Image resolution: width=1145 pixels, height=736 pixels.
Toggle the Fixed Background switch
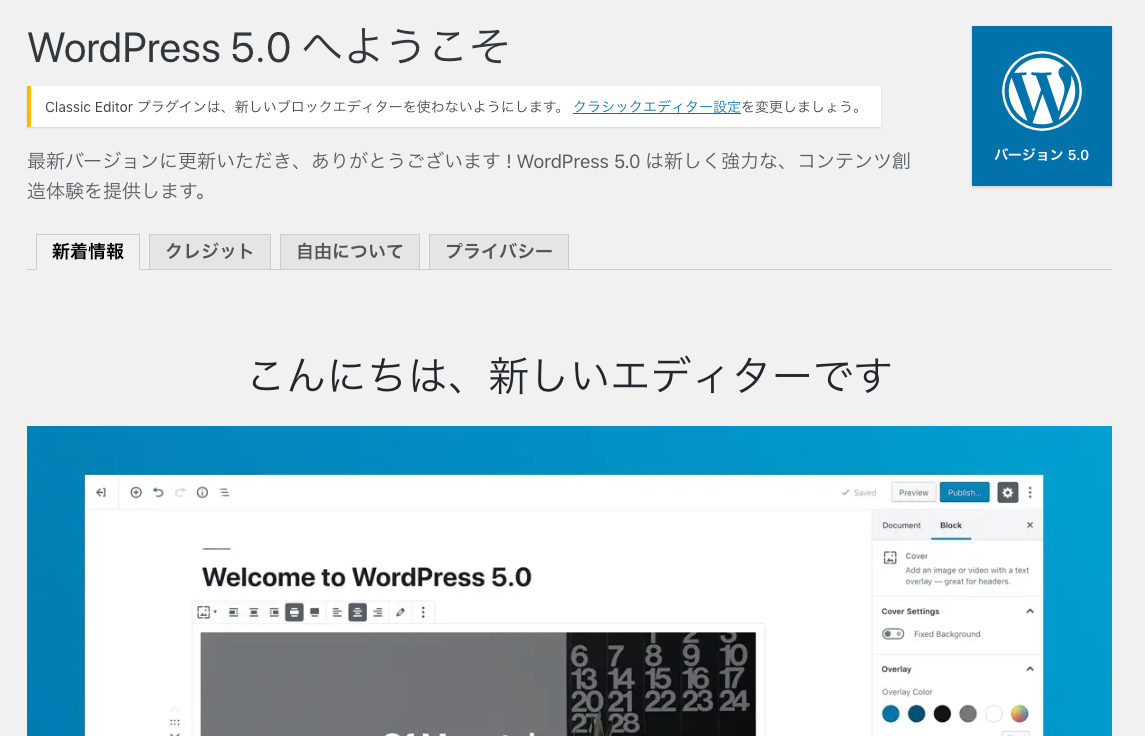pos(893,634)
